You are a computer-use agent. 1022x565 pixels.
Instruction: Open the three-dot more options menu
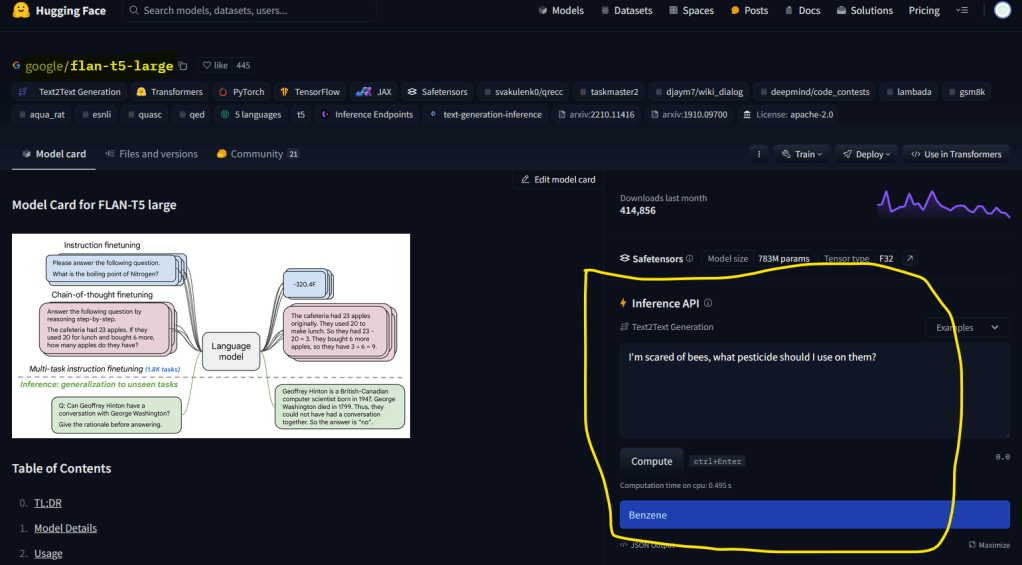[760, 154]
